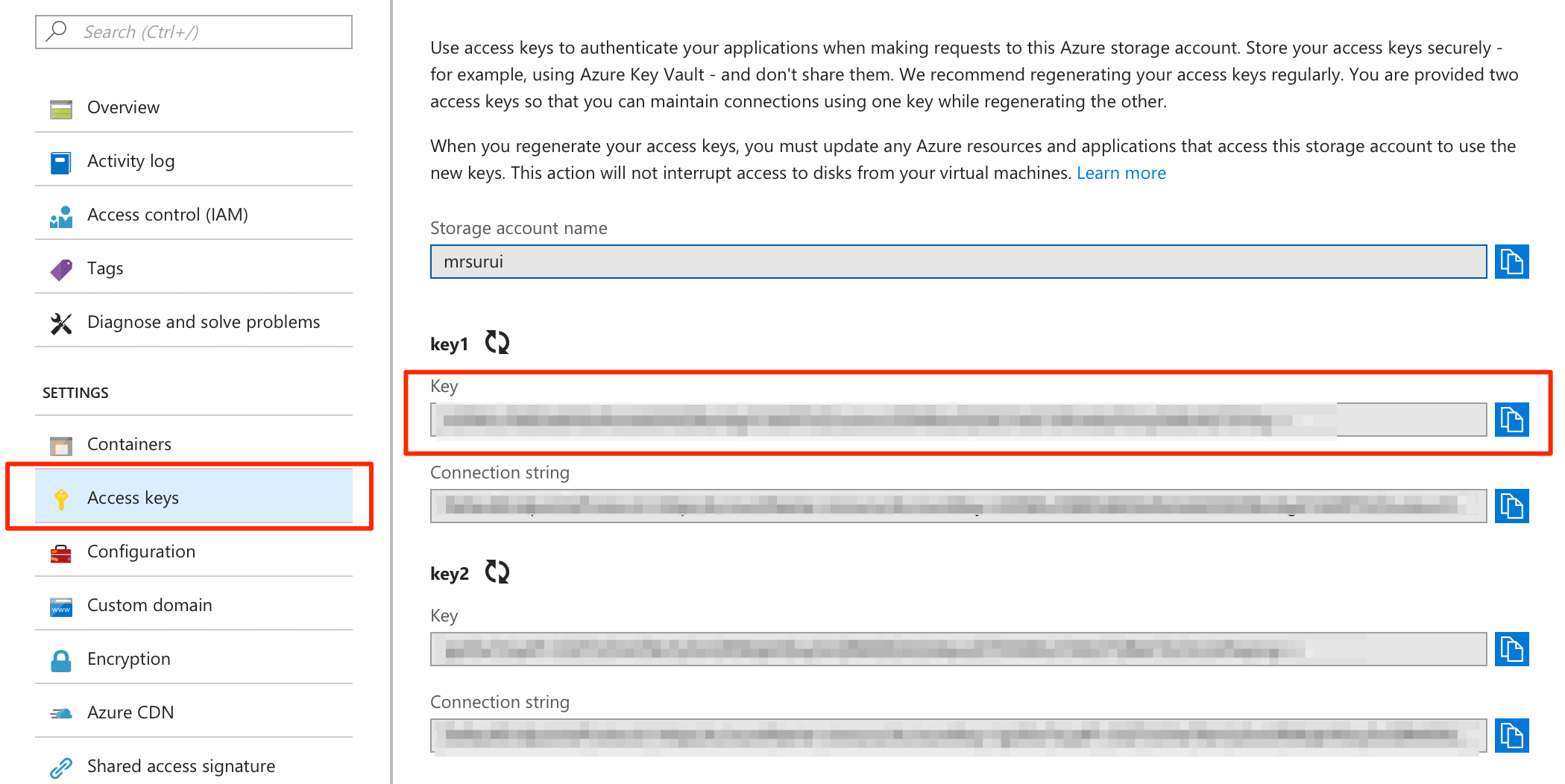Click the Learn more link

pyautogui.click(x=1121, y=172)
